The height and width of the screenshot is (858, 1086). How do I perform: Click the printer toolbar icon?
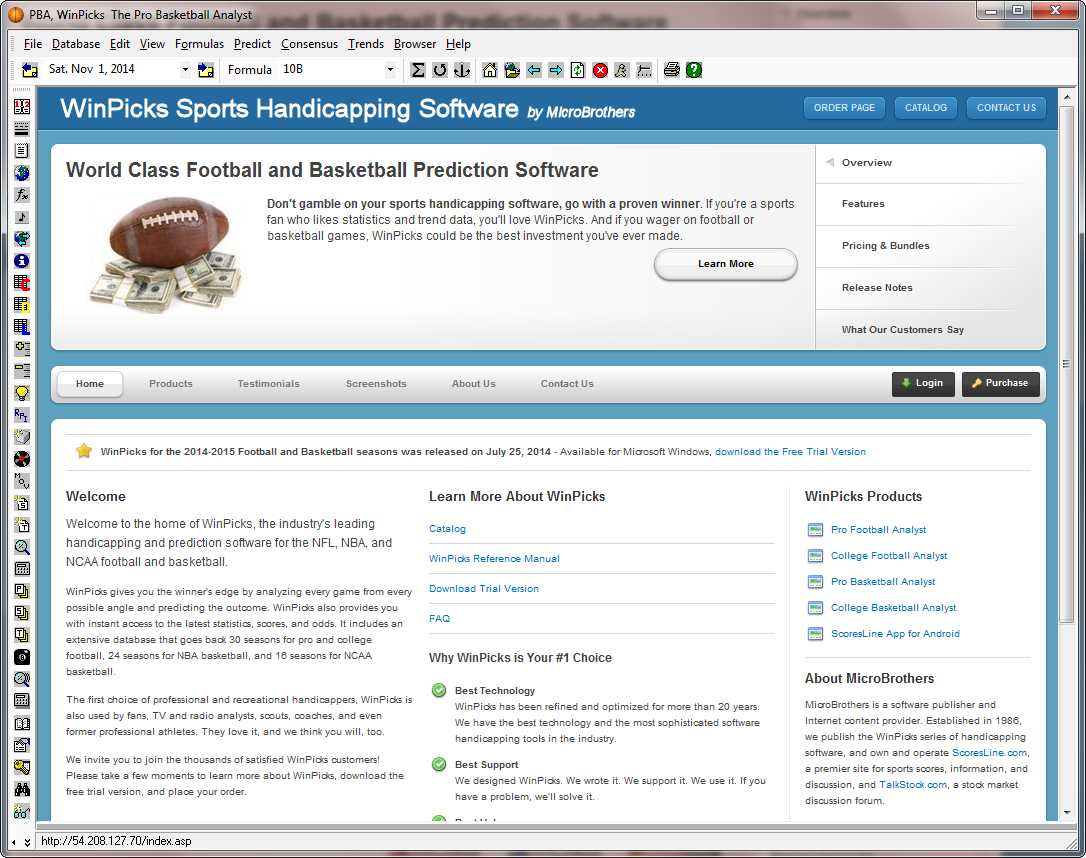coord(672,70)
